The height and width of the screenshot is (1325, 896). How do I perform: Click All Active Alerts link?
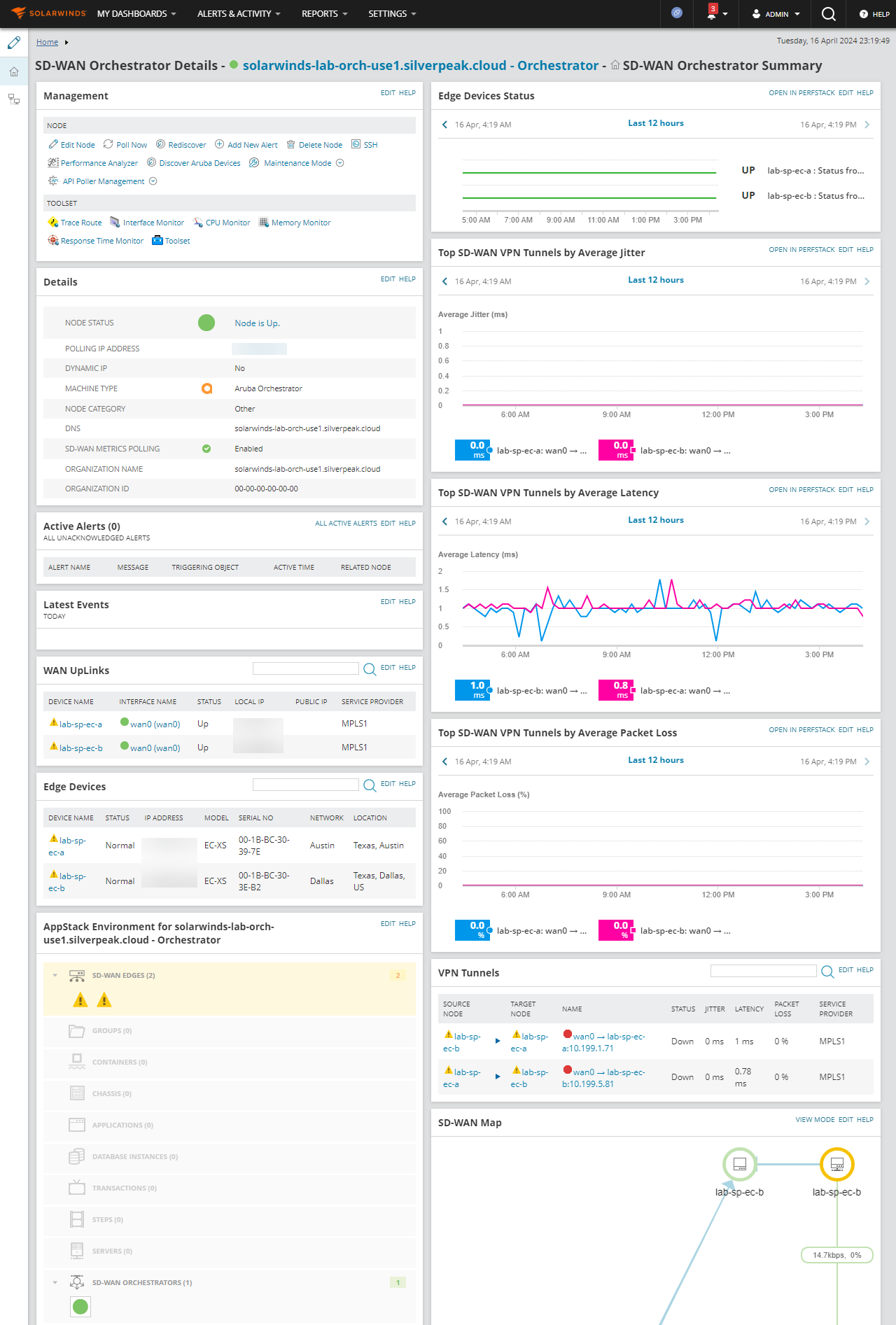[x=346, y=523]
